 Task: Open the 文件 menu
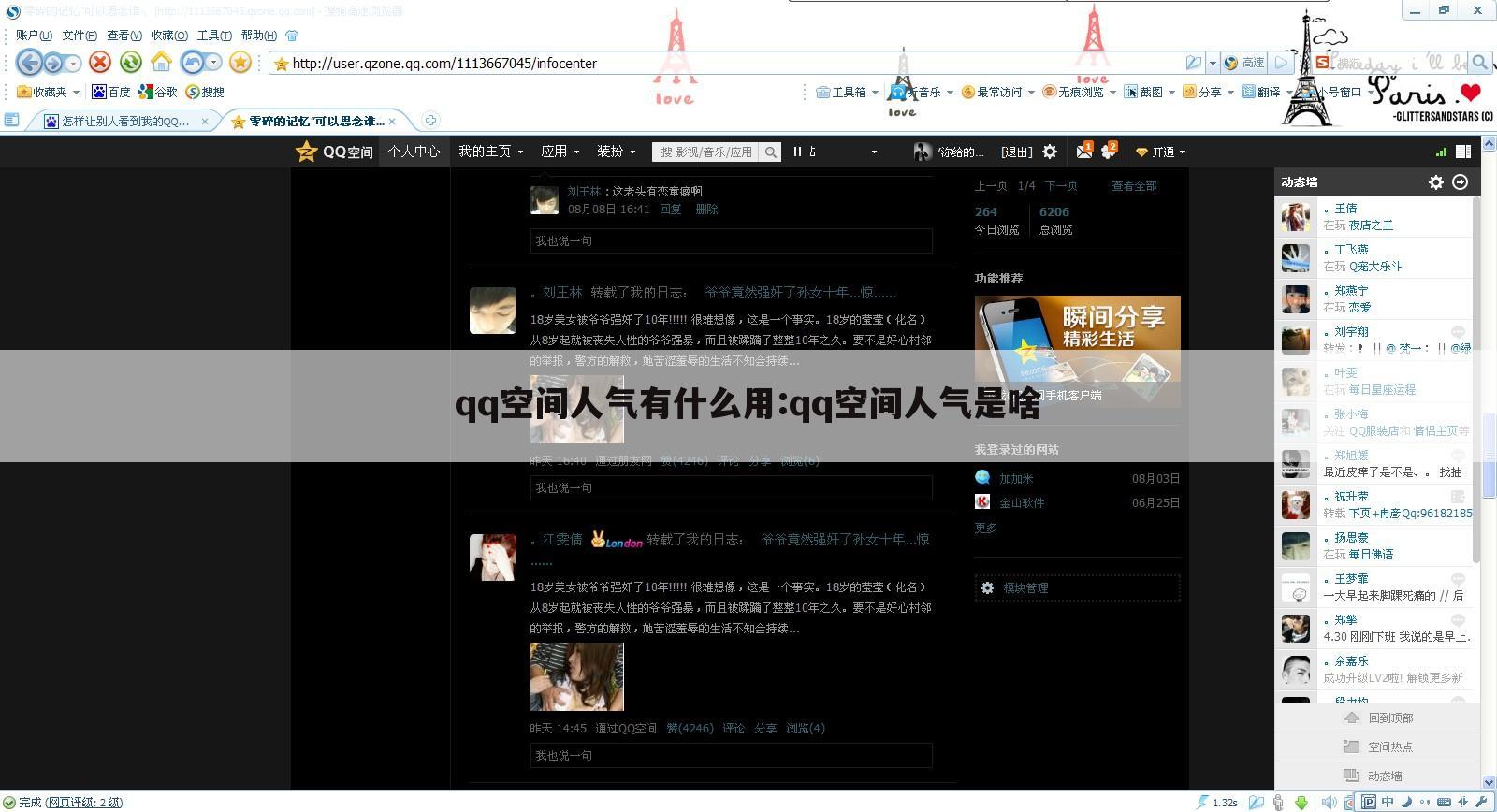[80, 36]
